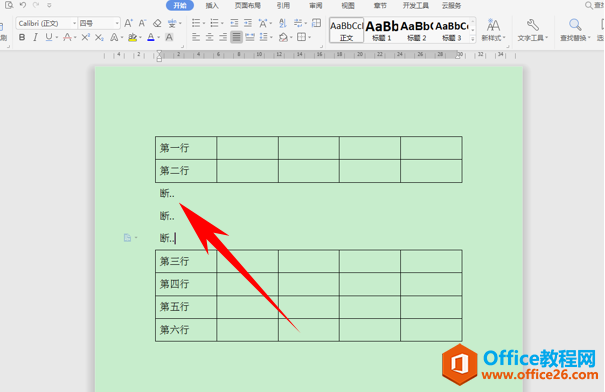The width and height of the screenshot is (605, 392).
Task: Open the 文字工具 dropdown
Action: point(532,38)
